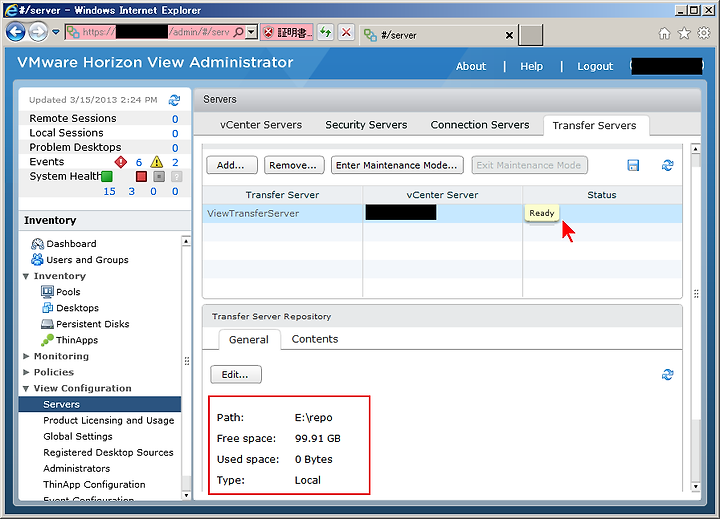Click the Remote Sessions count
The width and height of the screenshot is (720, 519).
click(x=175, y=119)
